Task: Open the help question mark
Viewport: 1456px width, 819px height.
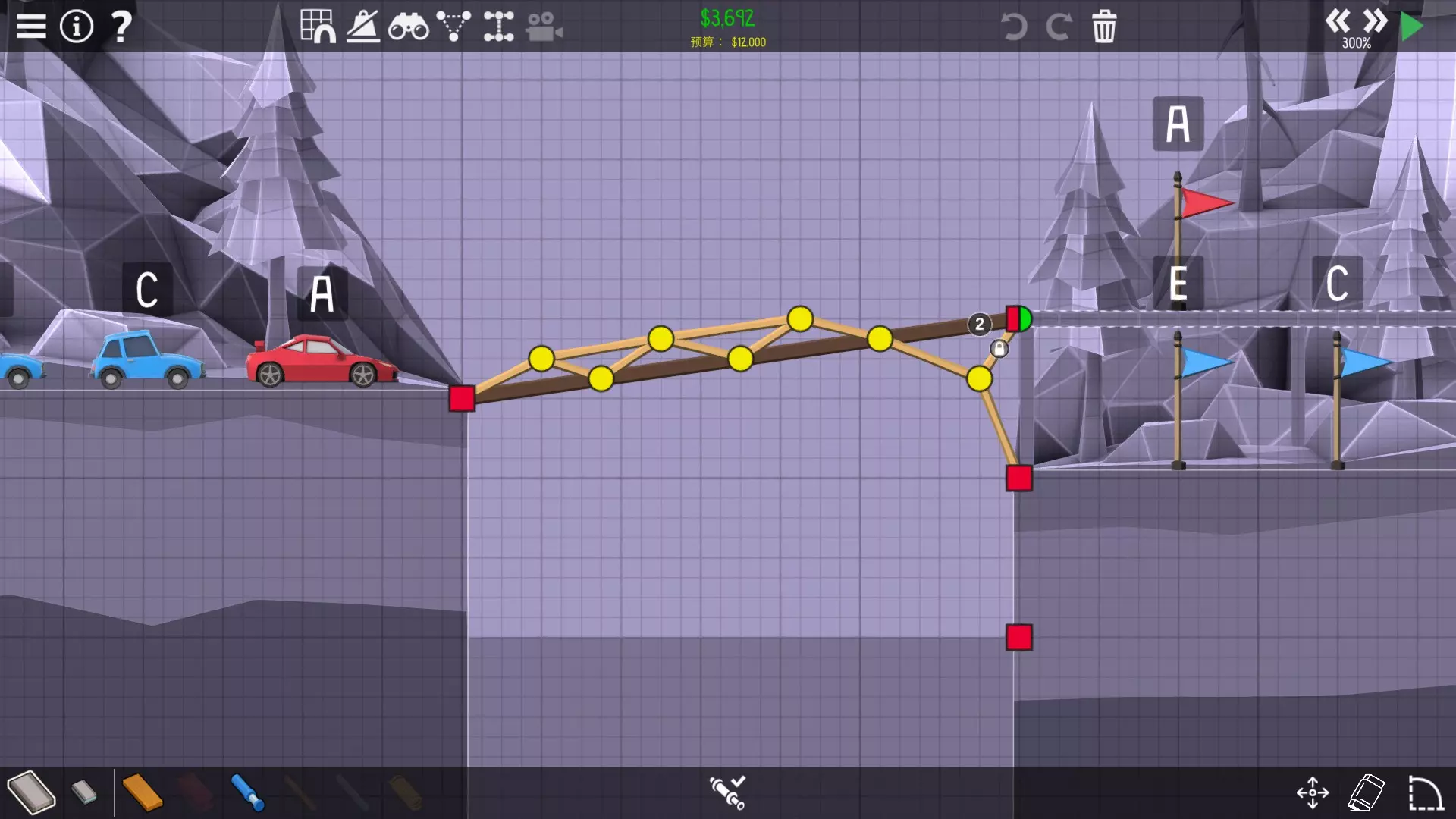Action: (121, 27)
